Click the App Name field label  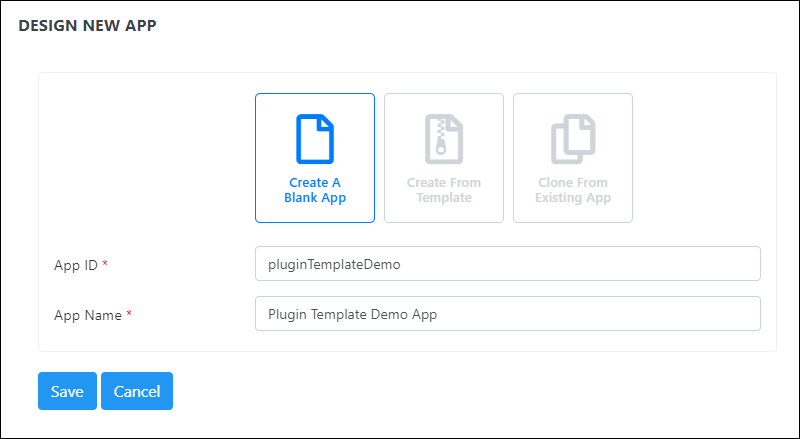(88, 315)
